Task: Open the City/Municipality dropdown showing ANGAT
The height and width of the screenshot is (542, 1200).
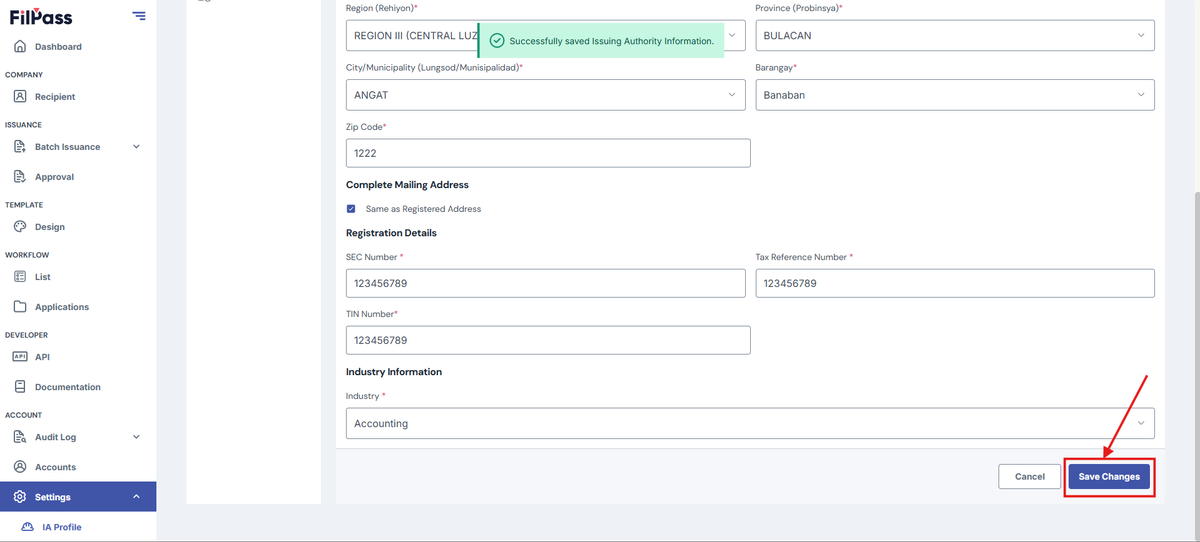Action: (546, 95)
